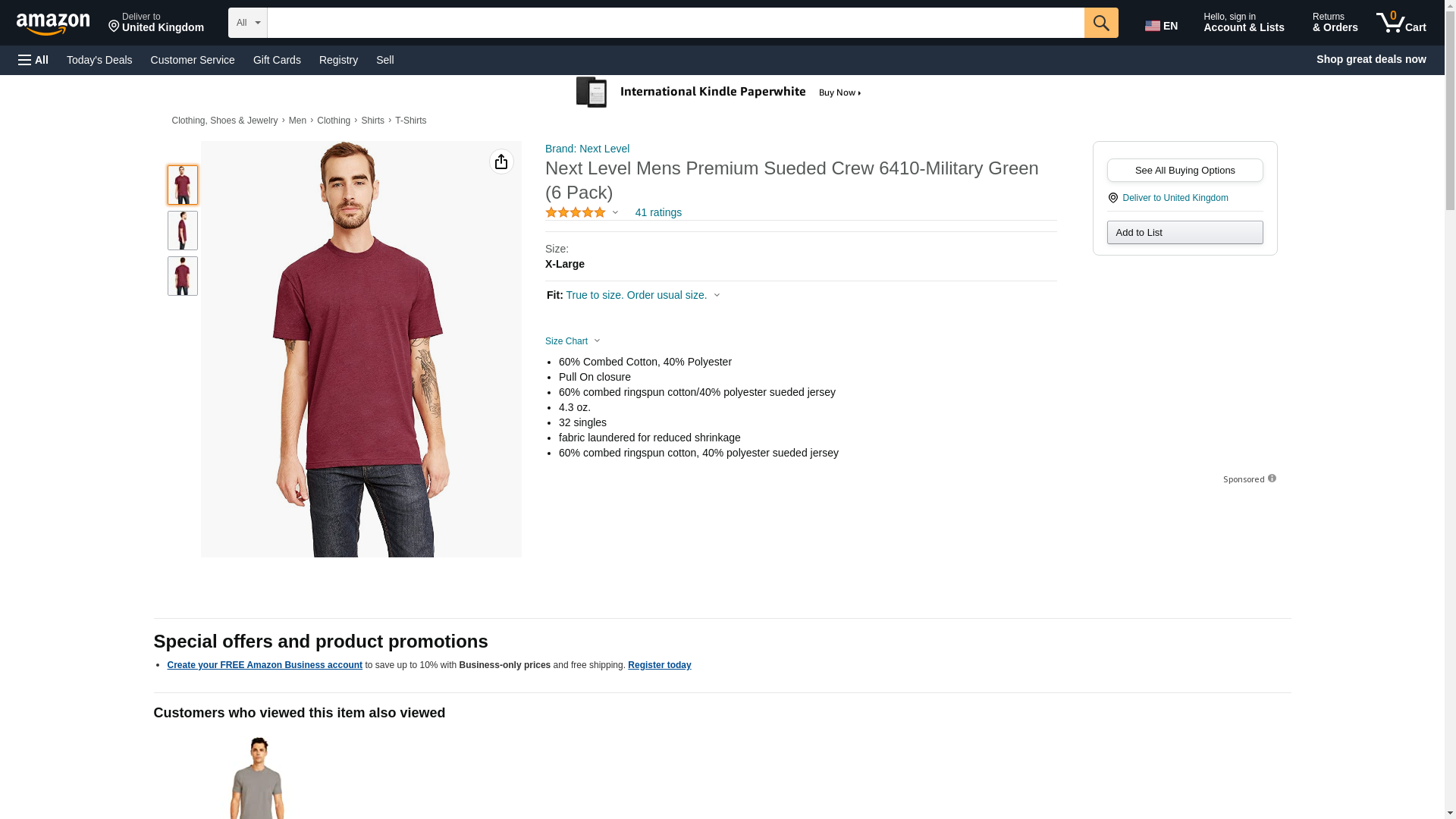Focus the Amazon search input field

pos(675,23)
